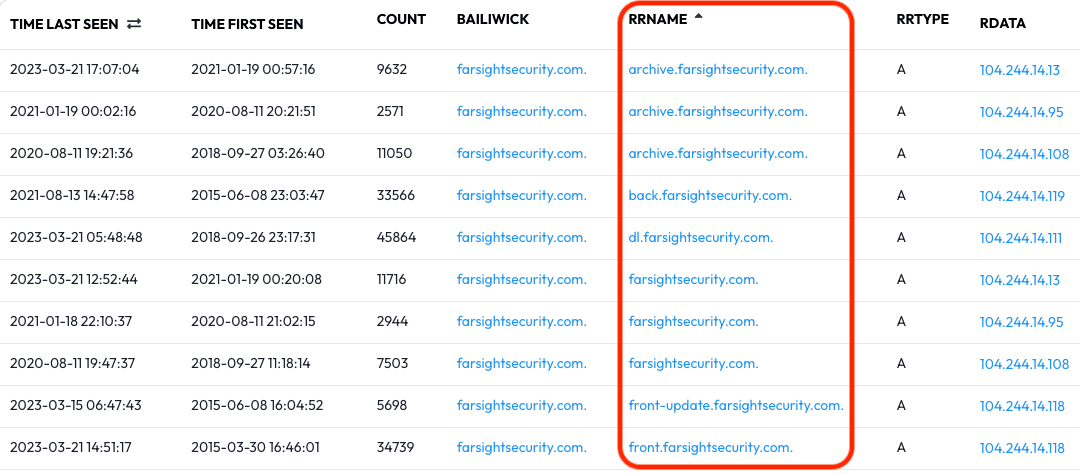Image resolution: width=1080 pixels, height=474 pixels.
Task: Click the RDATA column header
Action: point(1003,23)
